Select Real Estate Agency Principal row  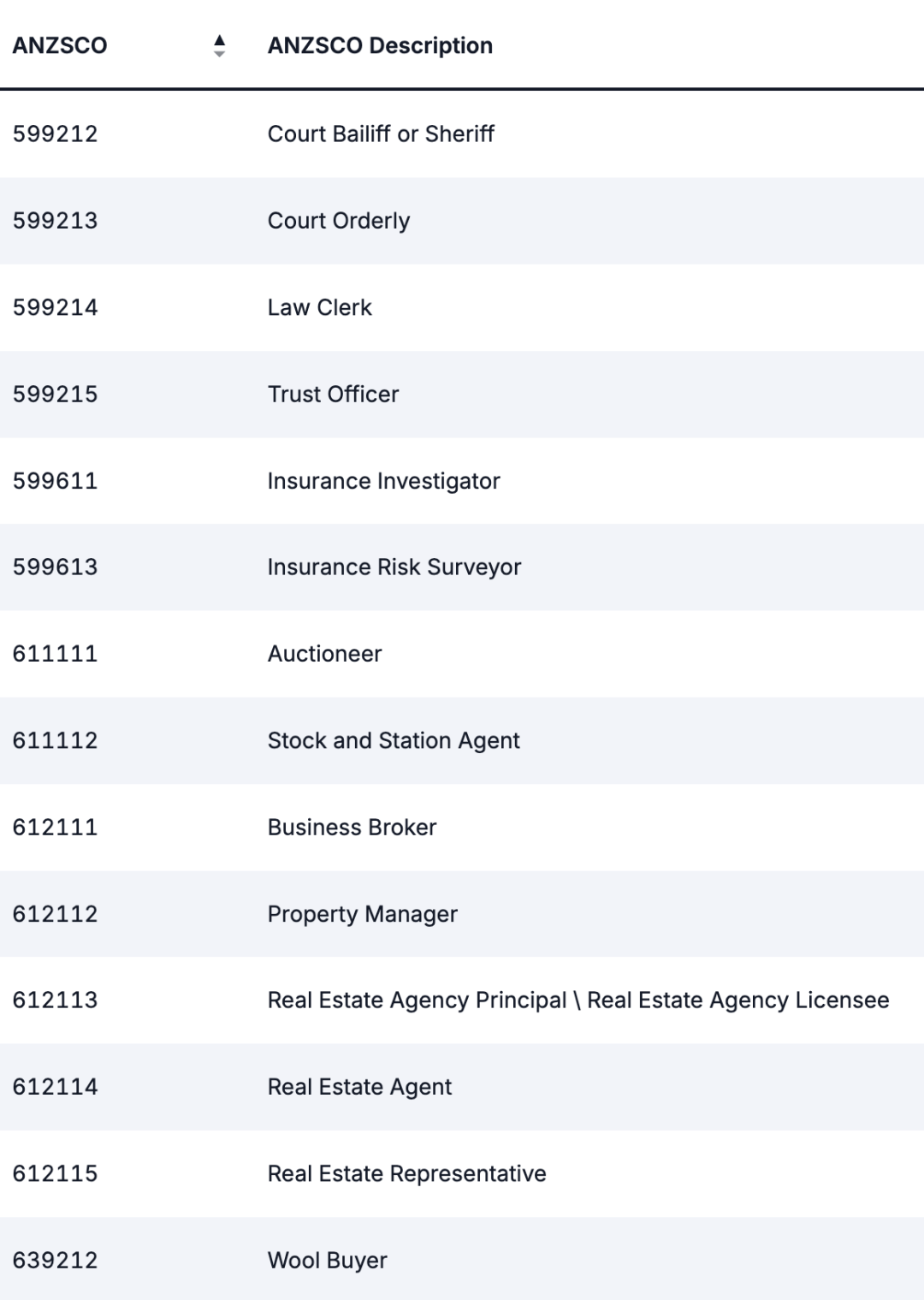pos(462,1000)
